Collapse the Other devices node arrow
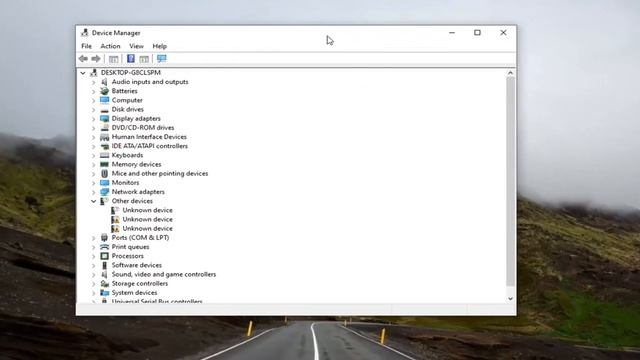640x360 pixels. (93, 201)
